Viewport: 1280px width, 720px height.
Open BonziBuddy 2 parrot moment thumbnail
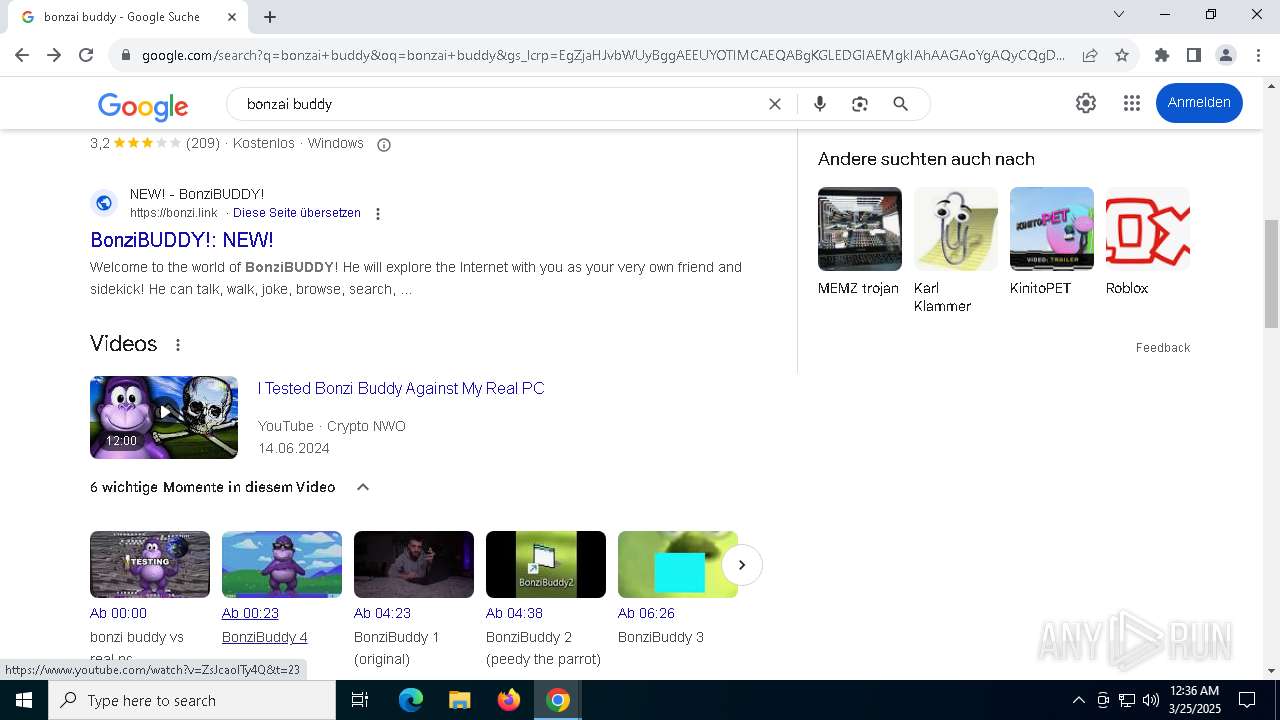[x=546, y=564]
